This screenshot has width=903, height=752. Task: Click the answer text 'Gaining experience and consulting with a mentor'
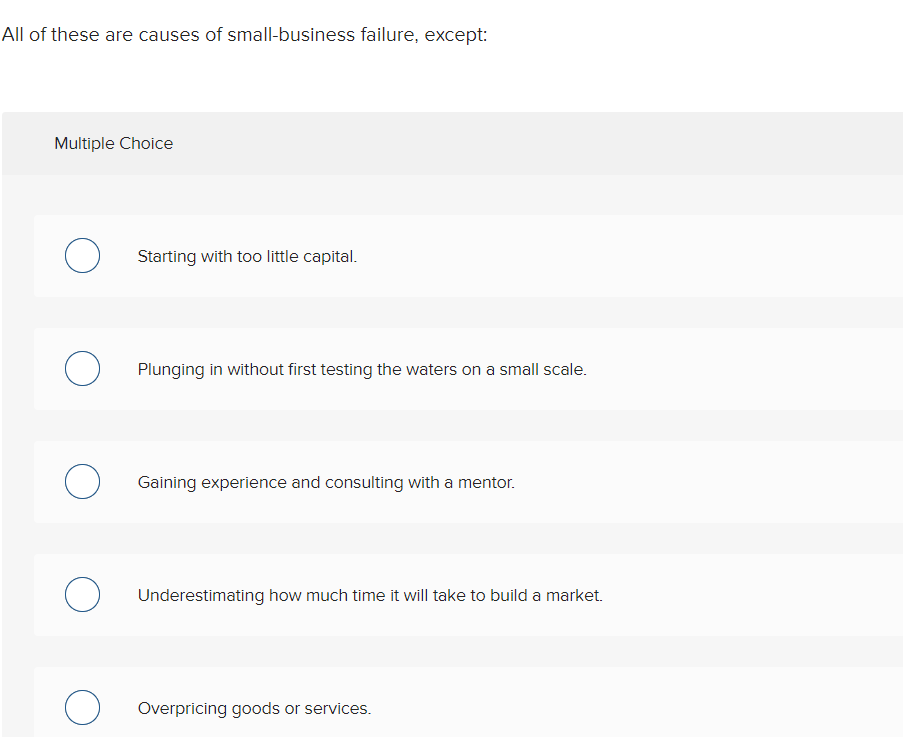click(x=326, y=482)
